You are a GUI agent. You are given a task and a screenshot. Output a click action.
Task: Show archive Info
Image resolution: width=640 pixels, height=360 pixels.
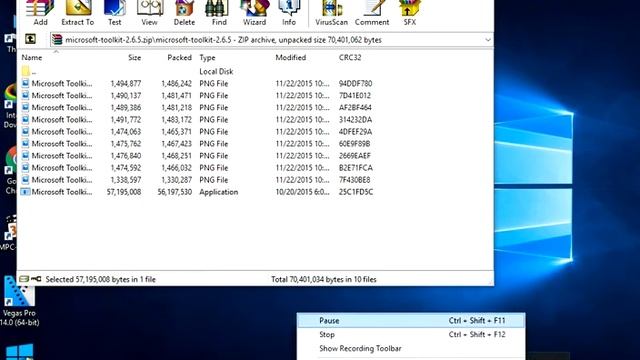[289, 13]
